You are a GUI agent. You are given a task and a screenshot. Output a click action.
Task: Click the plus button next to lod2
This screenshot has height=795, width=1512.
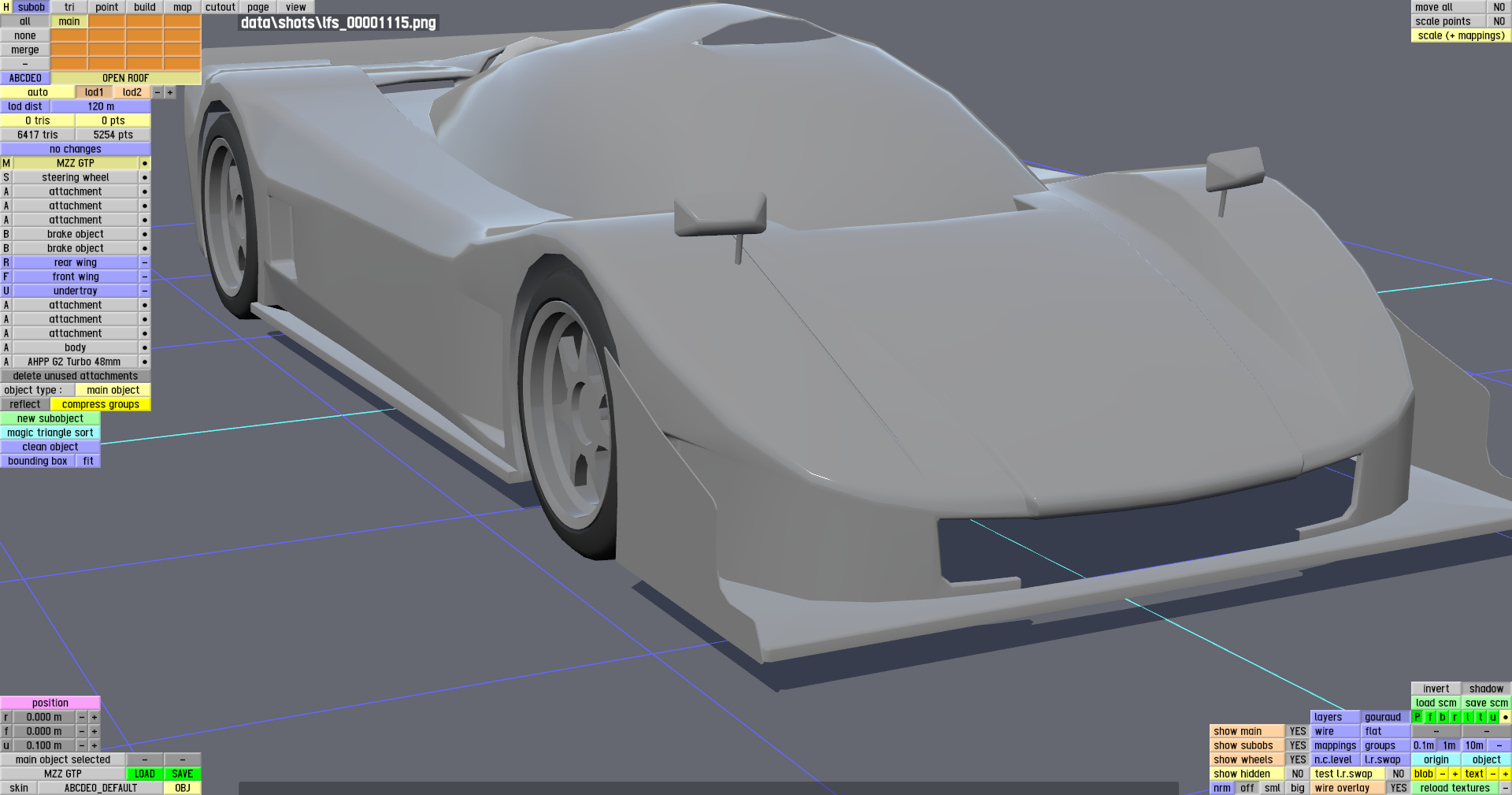[x=170, y=92]
